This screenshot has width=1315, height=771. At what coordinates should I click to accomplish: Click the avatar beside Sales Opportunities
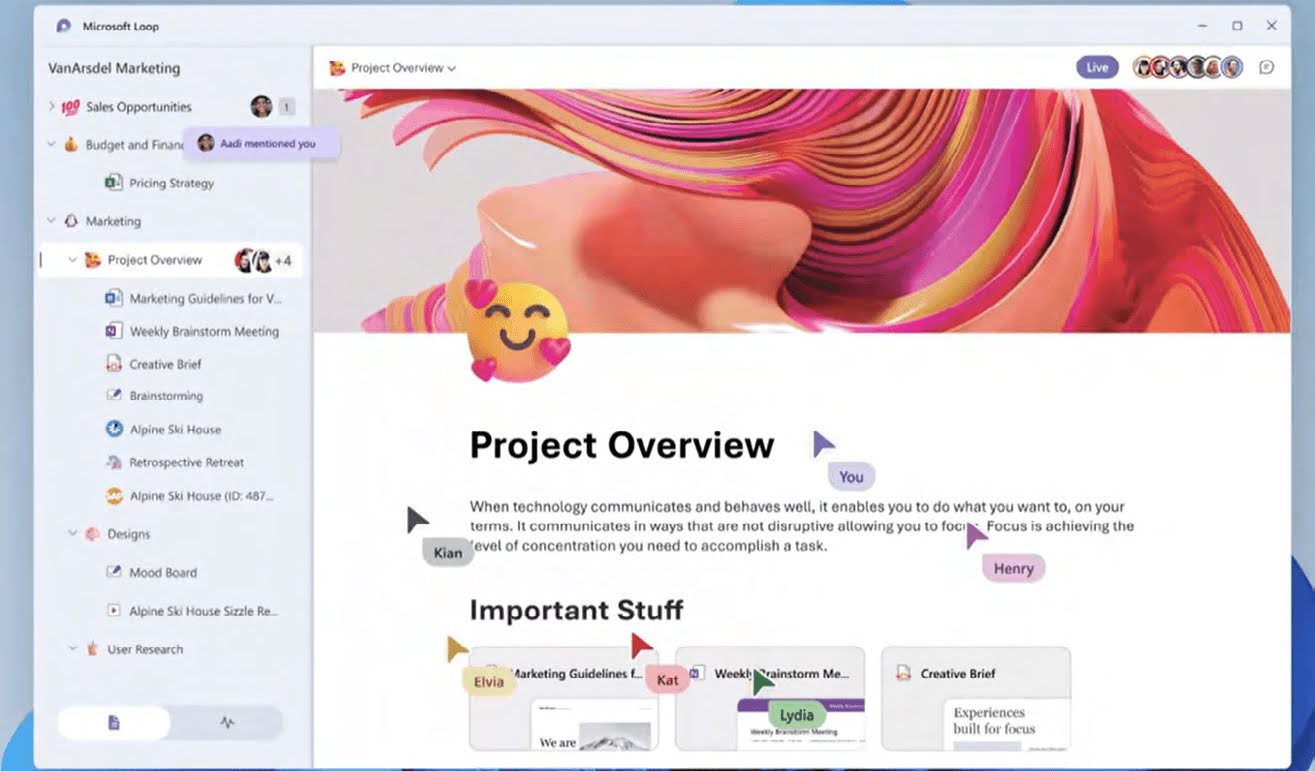pos(261,106)
